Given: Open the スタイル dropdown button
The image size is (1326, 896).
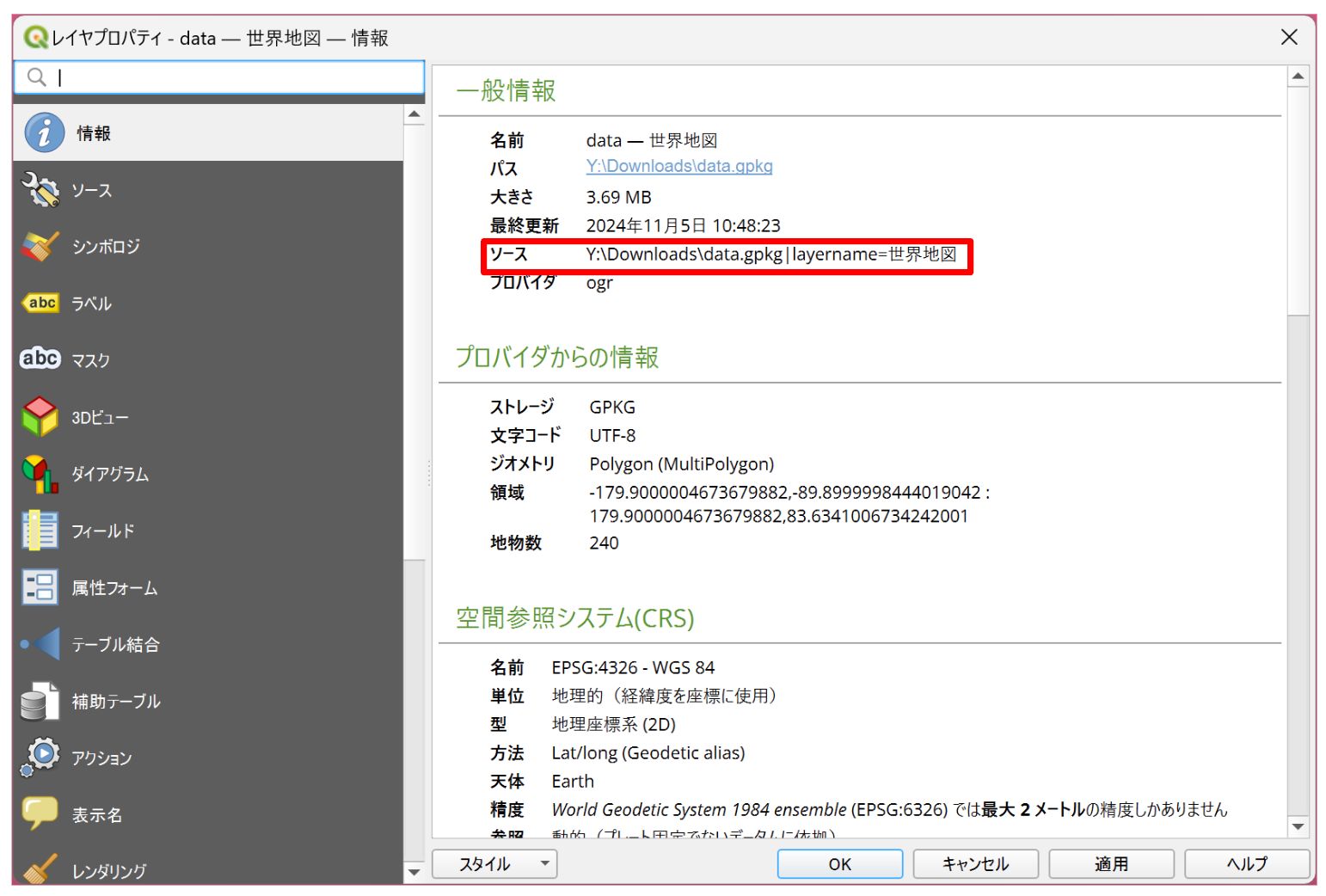Looking at the screenshot, I should (x=494, y=863).
